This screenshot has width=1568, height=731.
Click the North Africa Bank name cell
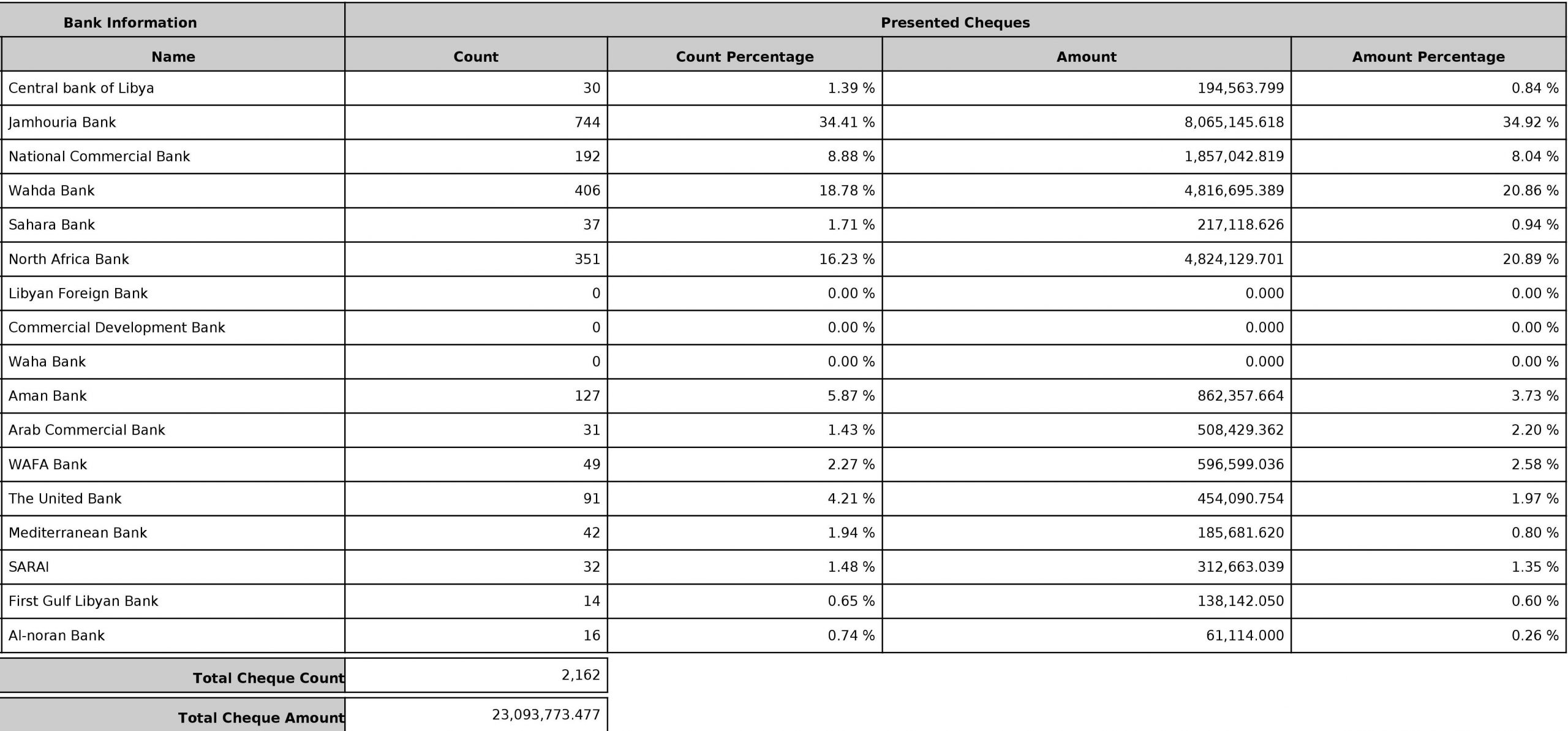coord(173,259)
